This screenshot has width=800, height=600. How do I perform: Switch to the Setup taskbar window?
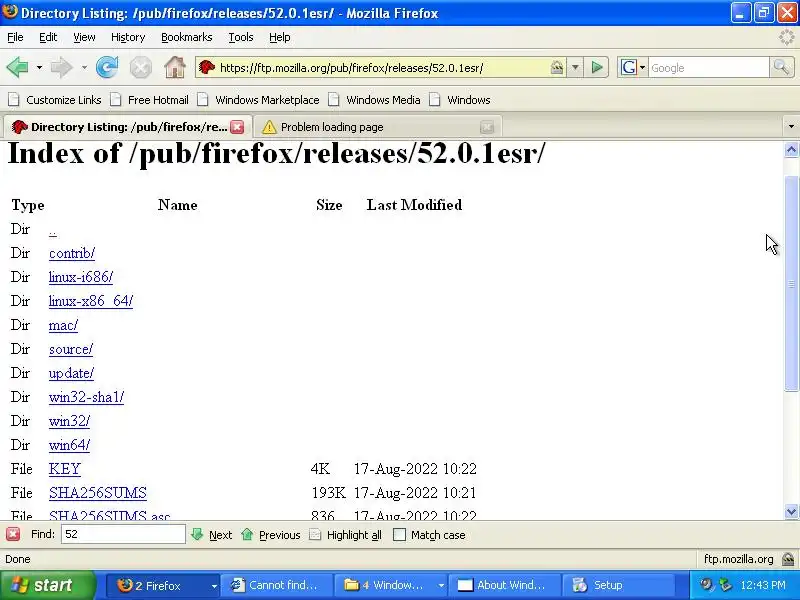619,586
